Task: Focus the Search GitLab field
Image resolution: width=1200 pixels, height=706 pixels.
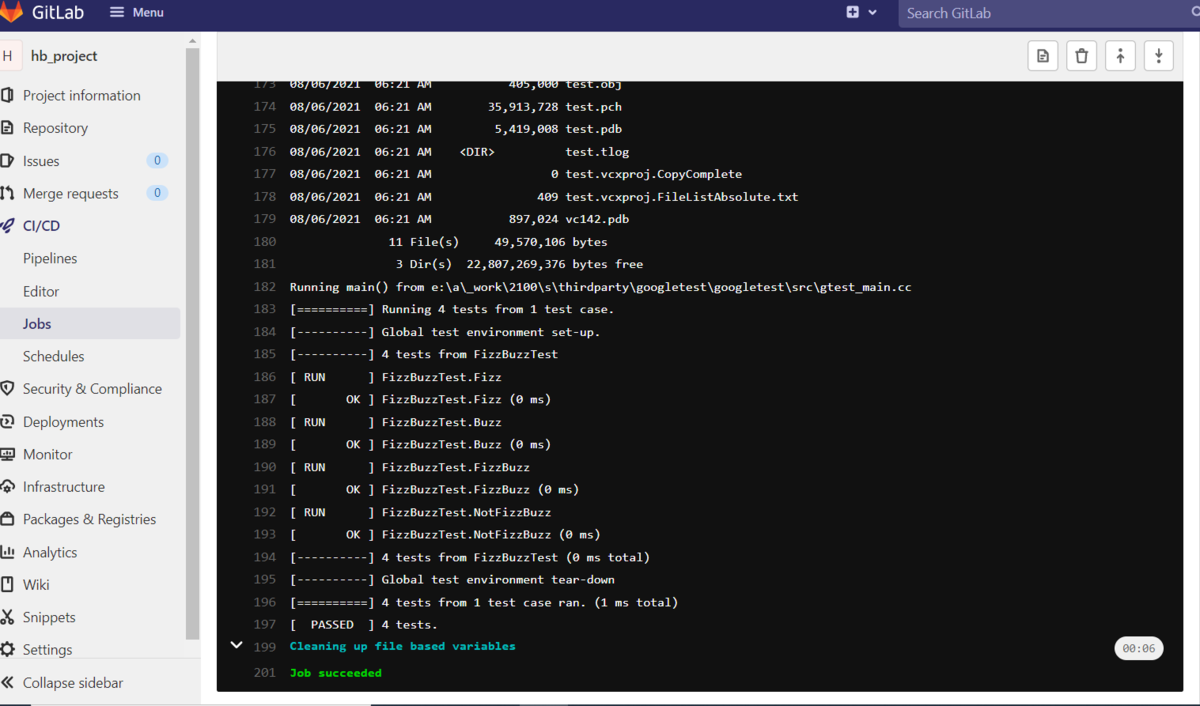Action: pos(1049,13)
